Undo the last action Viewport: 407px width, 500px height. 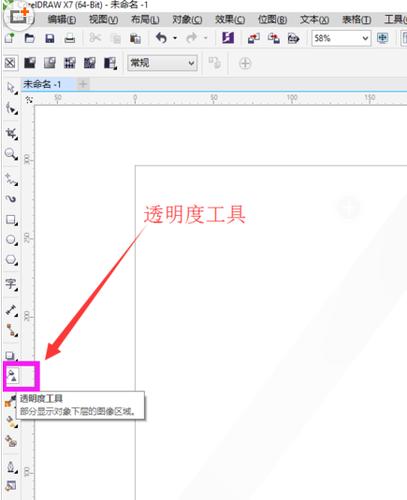pos(162,38)
